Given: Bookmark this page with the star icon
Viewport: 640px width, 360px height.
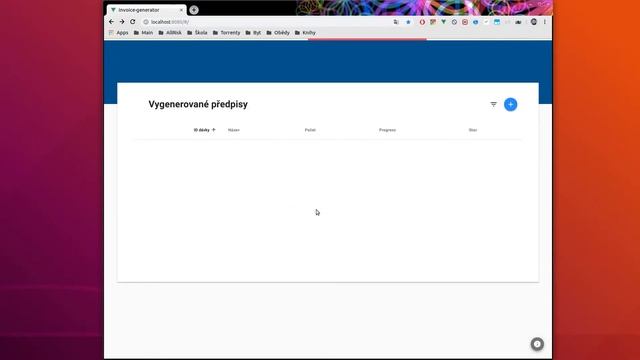Looking at the screenshot, I should click(x=408, y=22).
